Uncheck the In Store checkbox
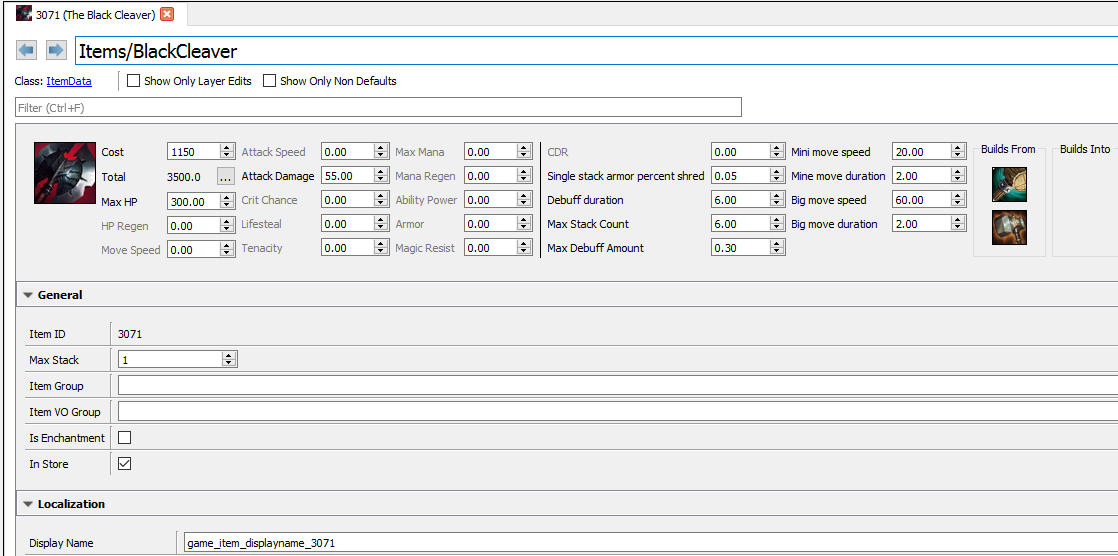 [x=125, y=464]
